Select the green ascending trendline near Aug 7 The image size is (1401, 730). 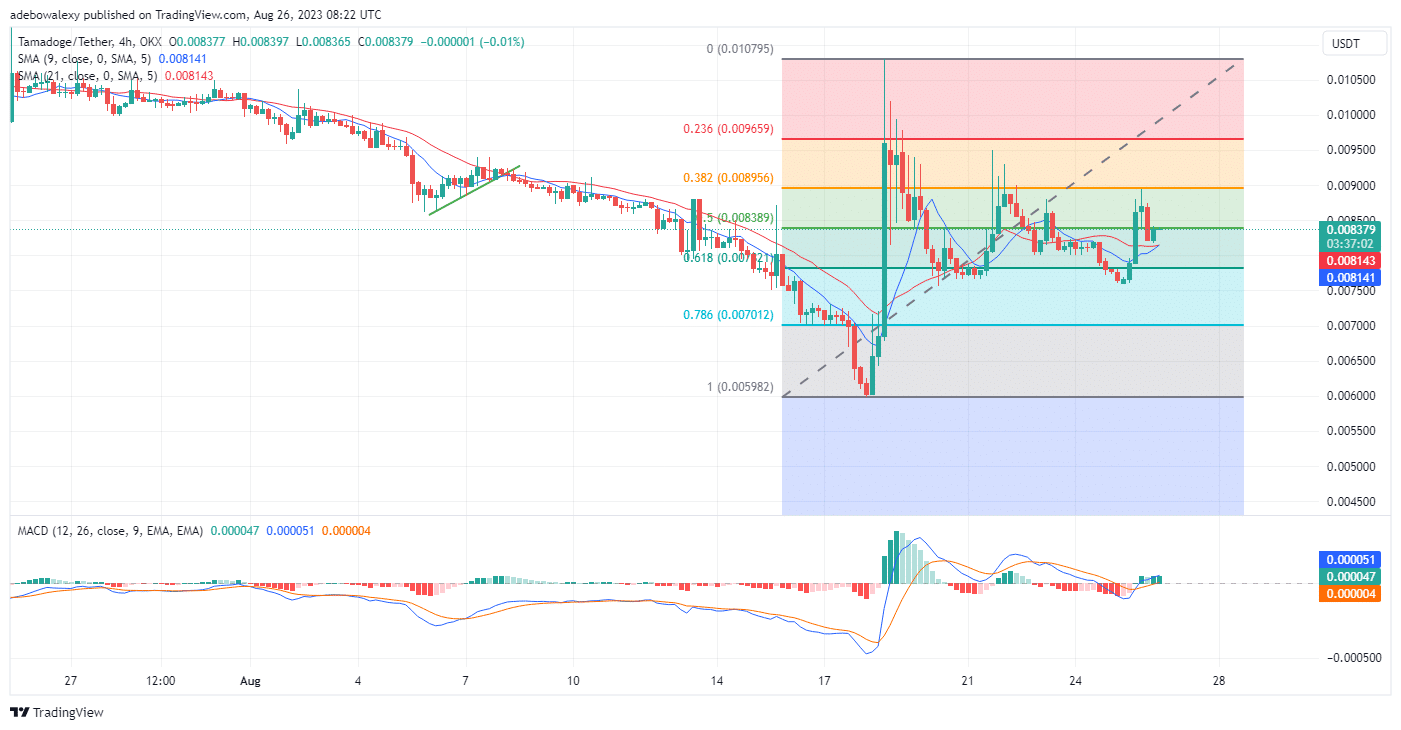tap(474, 190)
